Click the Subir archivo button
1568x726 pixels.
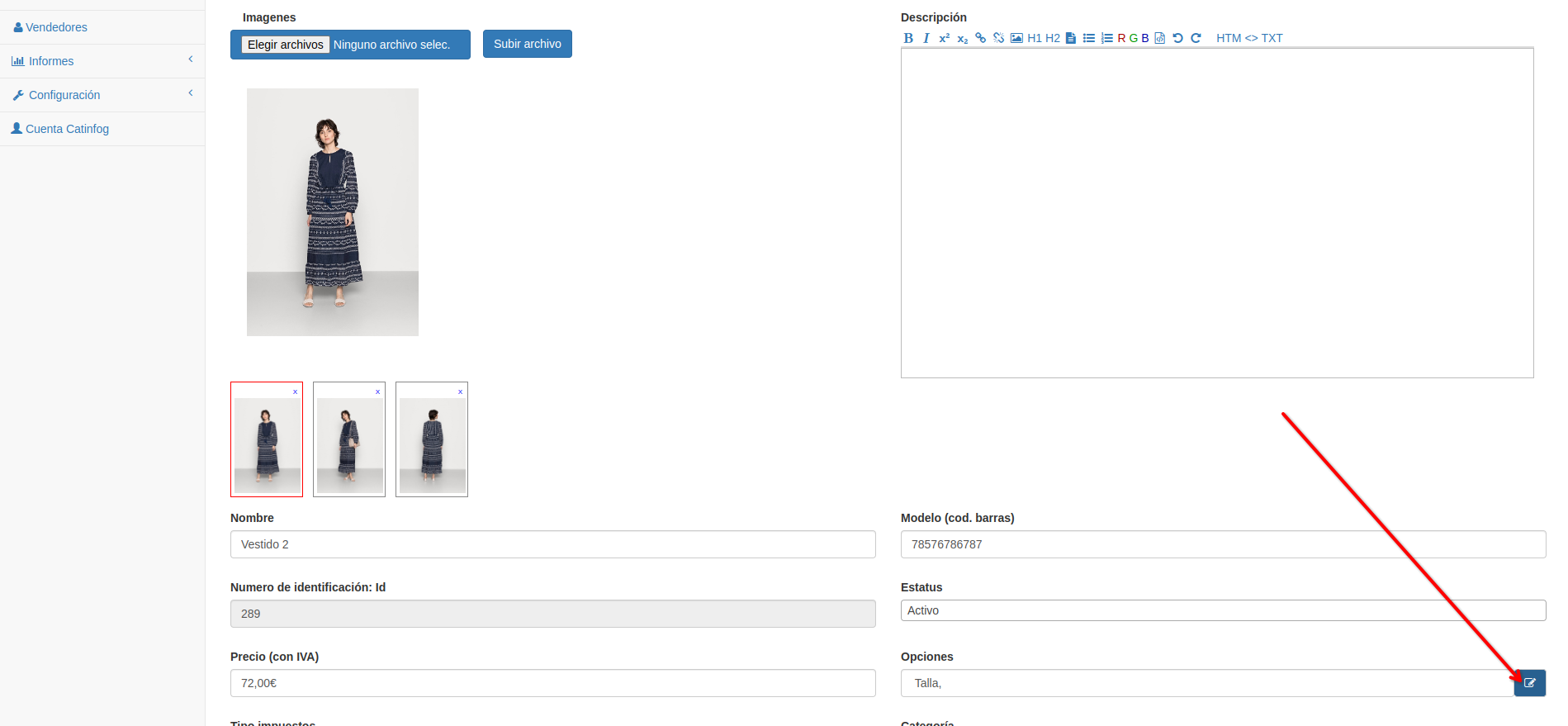527,44
